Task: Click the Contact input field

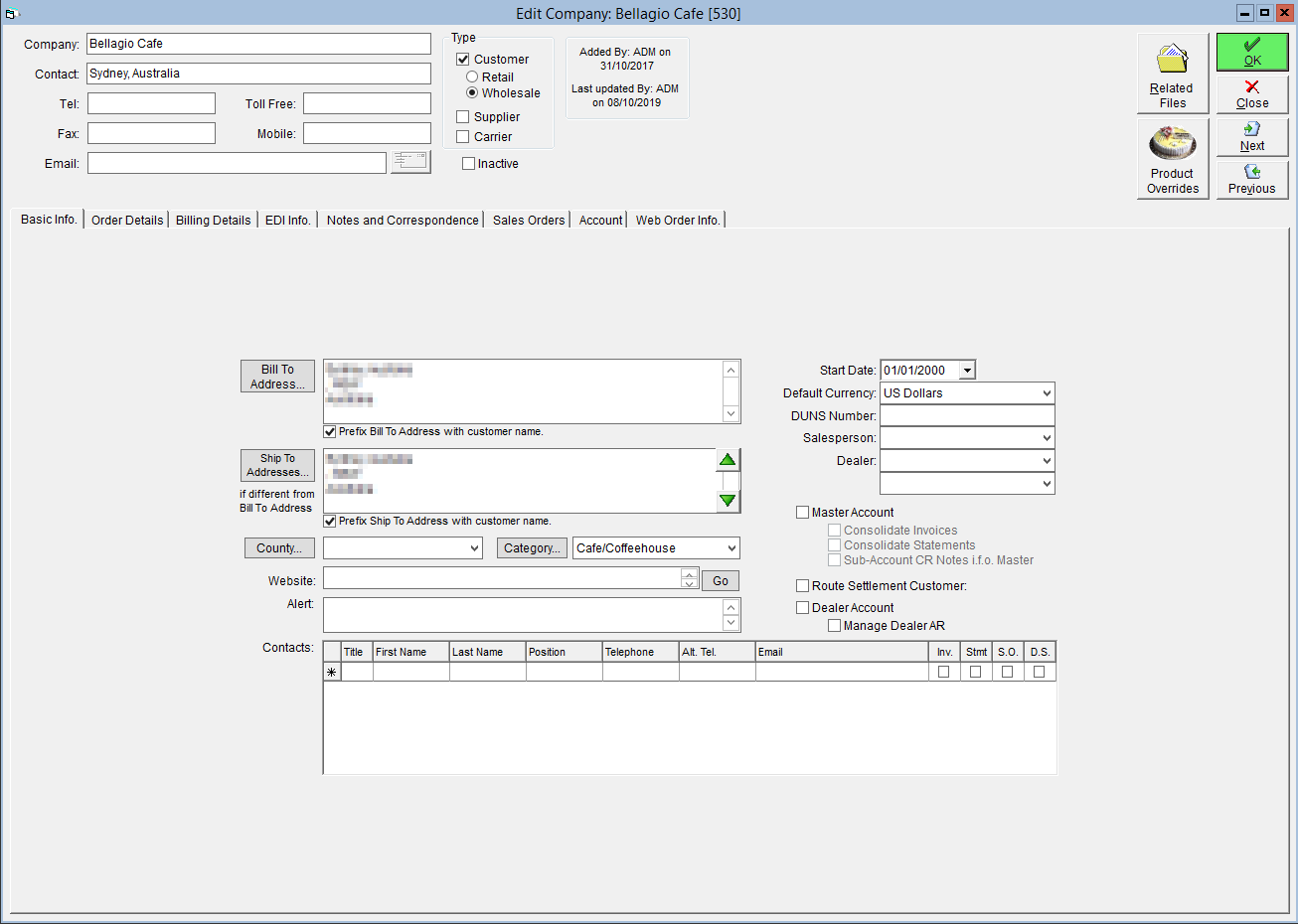Action: pos(258,74)
